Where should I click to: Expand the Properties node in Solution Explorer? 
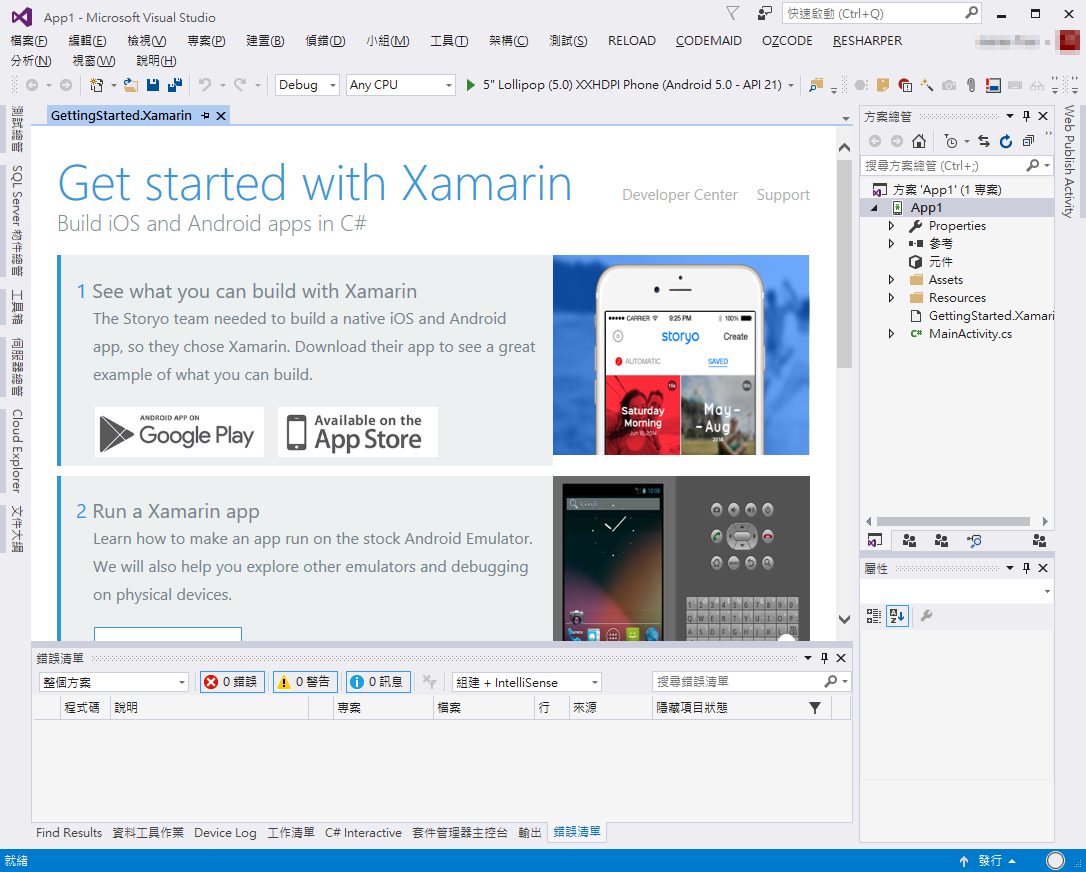(x=891, y=226)
